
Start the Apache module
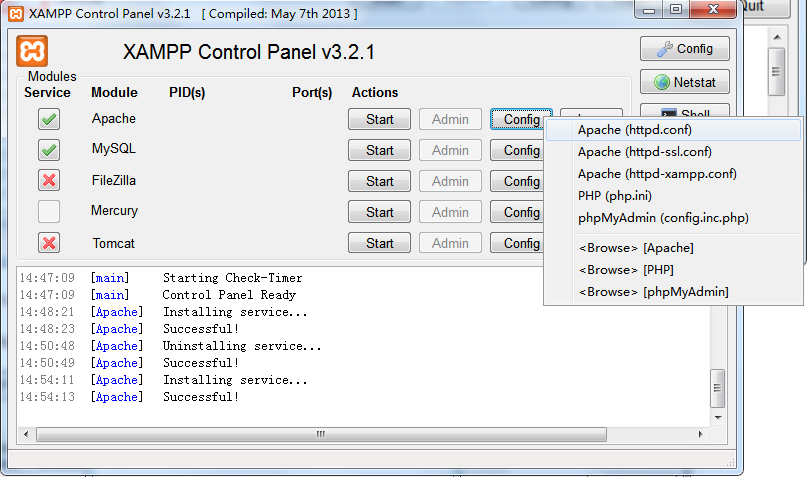379,119
